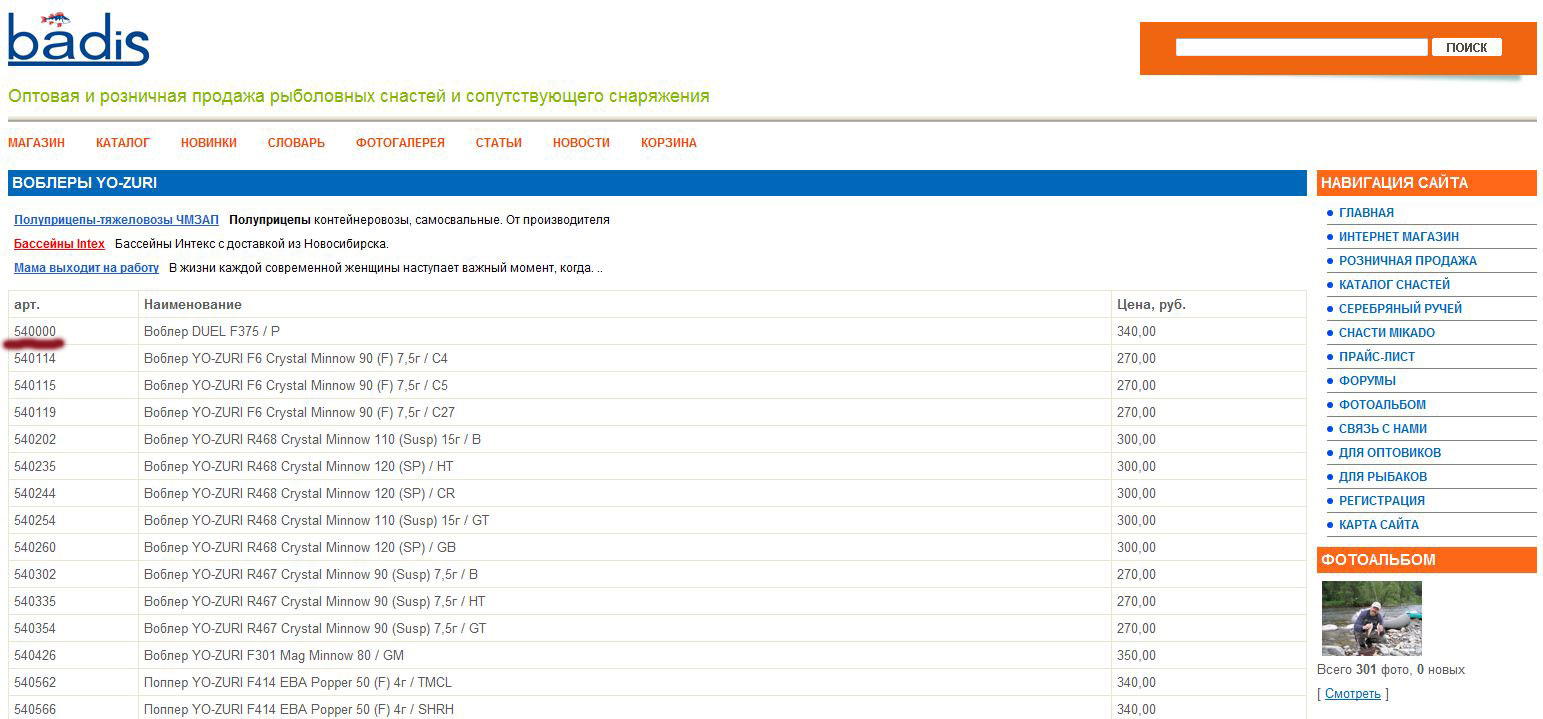Open ФОТОГАЛЕРЕЯ from the top menu
Screen dimensions: 1543x719
[400, 143]
